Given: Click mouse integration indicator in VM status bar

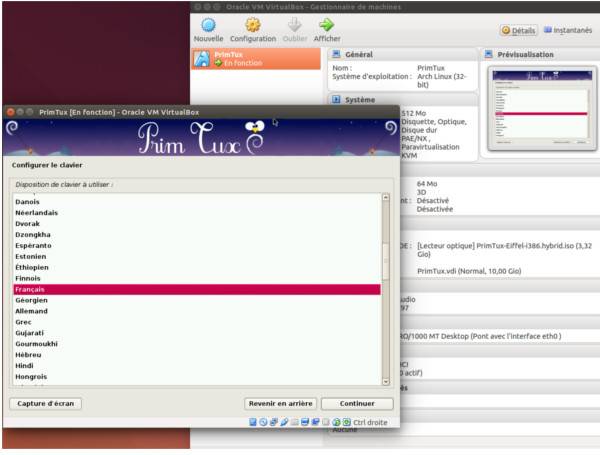Looking at the screenshot, I should pos(336,422).
